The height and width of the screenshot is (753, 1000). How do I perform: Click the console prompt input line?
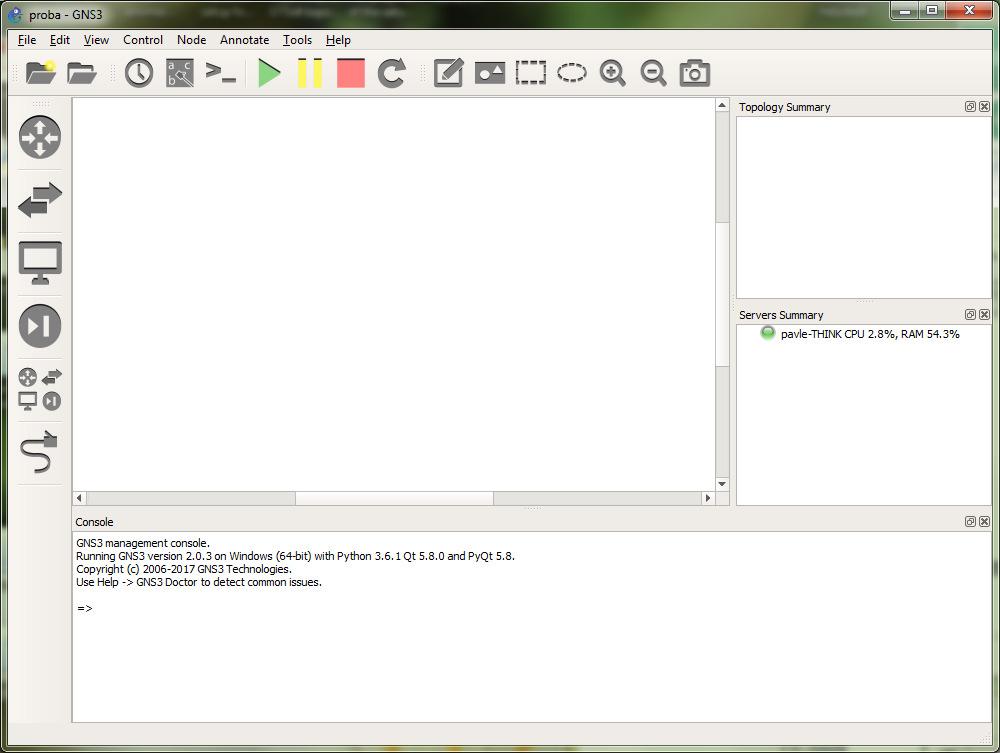point(531,608)
